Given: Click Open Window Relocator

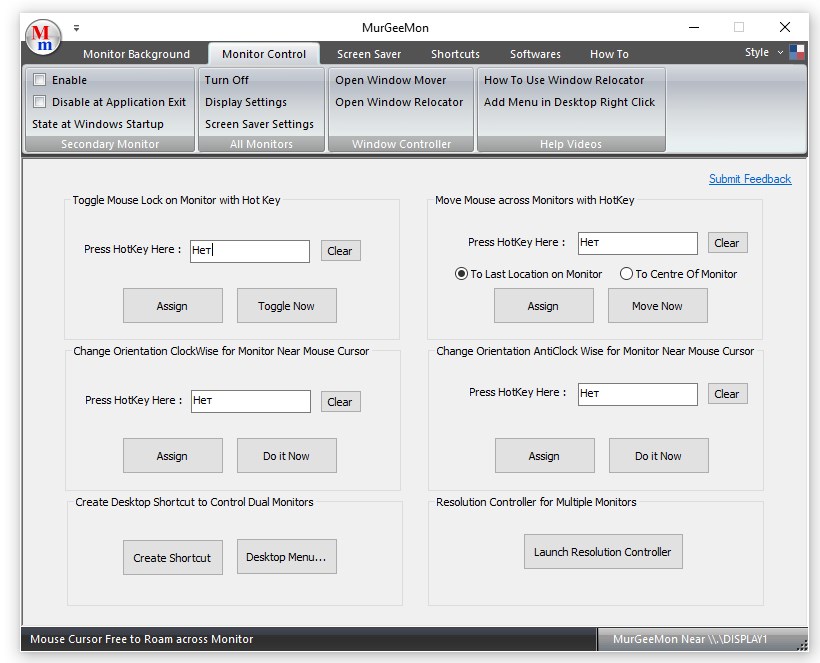Looking at the screenshot, I should click(x=399, y=102).
